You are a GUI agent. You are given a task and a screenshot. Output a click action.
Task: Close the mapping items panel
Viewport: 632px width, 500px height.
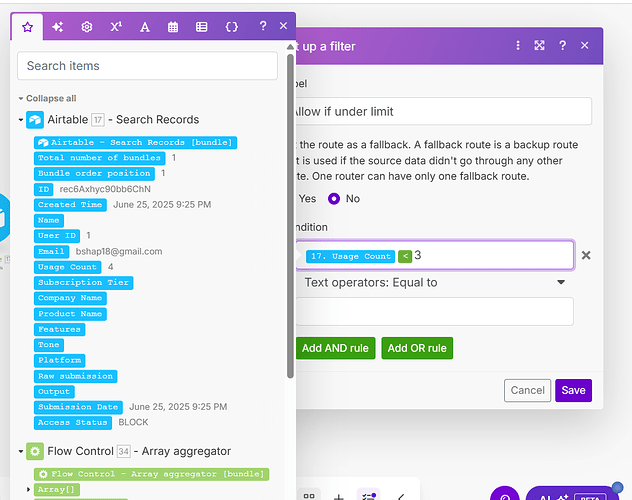(x=283, y=26)
